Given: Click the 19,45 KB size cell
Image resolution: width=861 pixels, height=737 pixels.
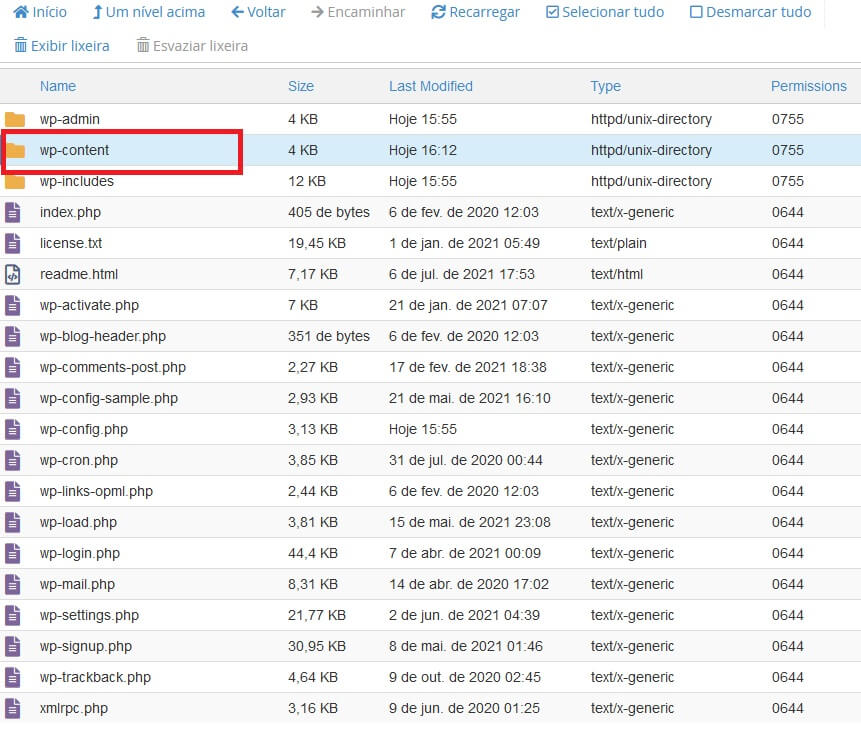Looking at the screenshot, I should point(317,243).
